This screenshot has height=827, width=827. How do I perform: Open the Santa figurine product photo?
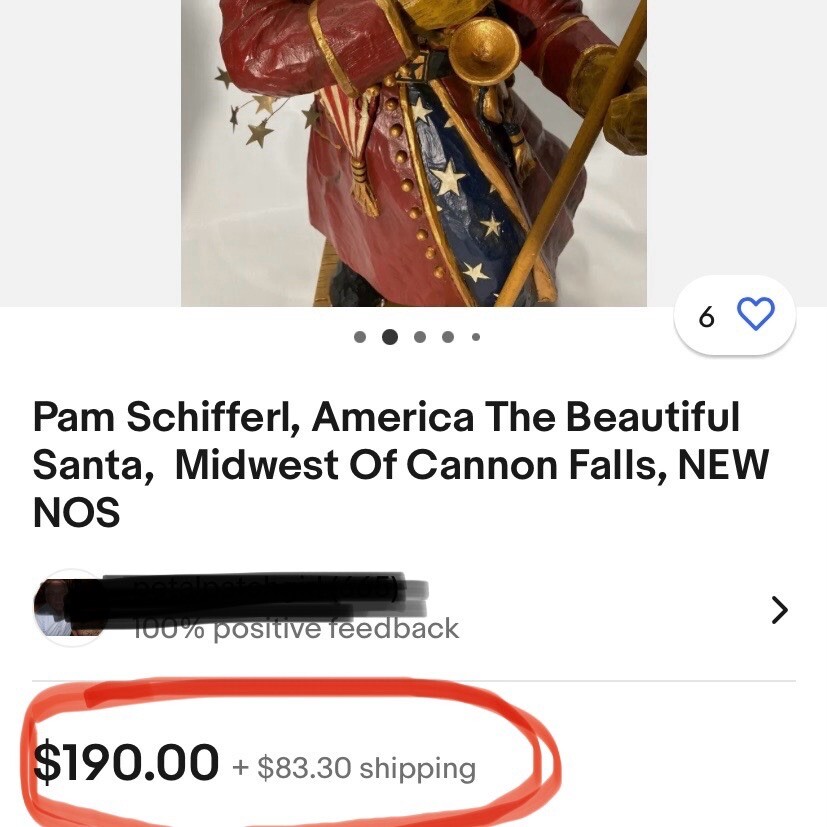click(413, 150)
